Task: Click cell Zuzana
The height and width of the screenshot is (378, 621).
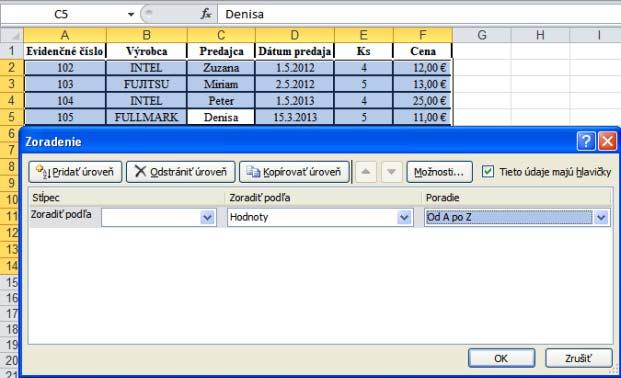Action: (x=221, y=68)
